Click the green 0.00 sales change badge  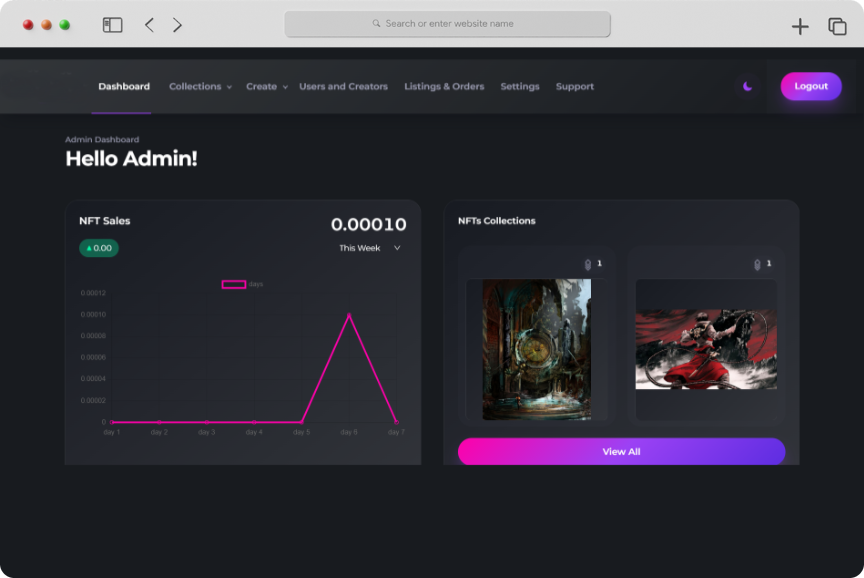[x=99, y=248]
